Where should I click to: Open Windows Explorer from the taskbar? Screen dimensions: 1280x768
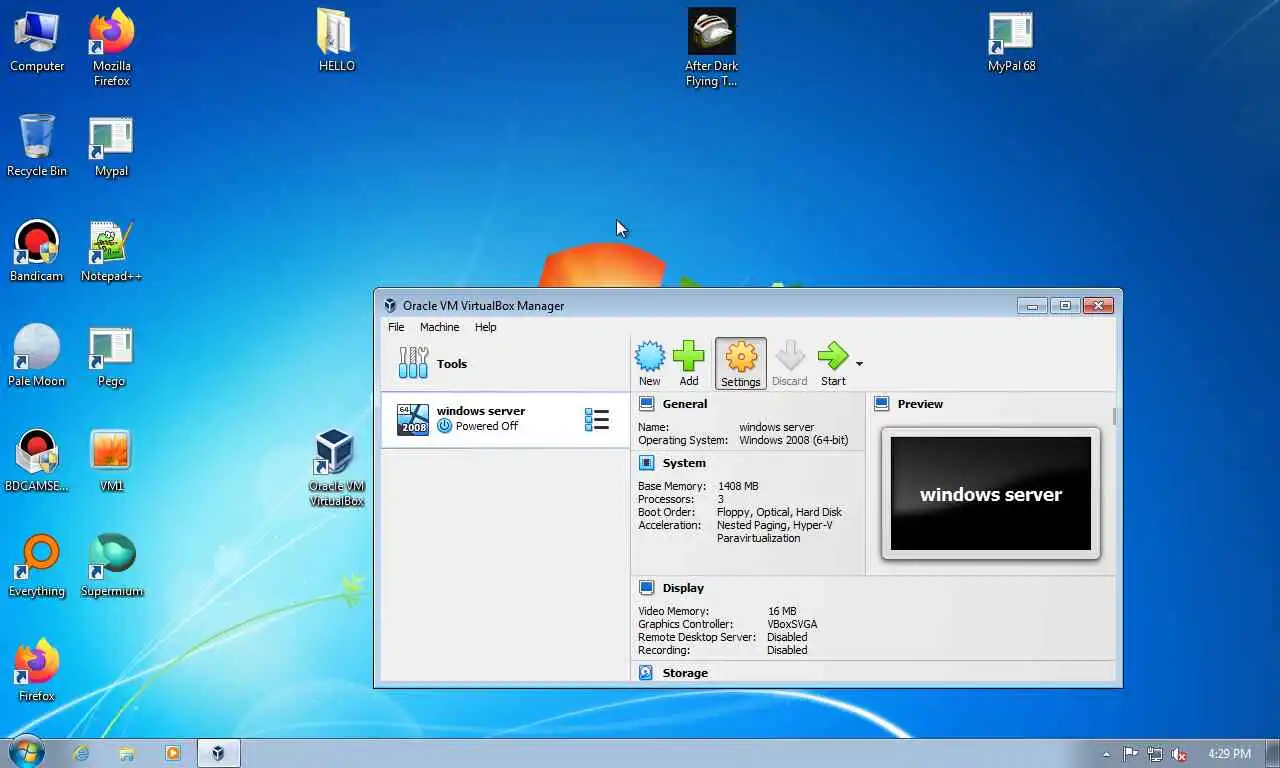coord(127,753)
